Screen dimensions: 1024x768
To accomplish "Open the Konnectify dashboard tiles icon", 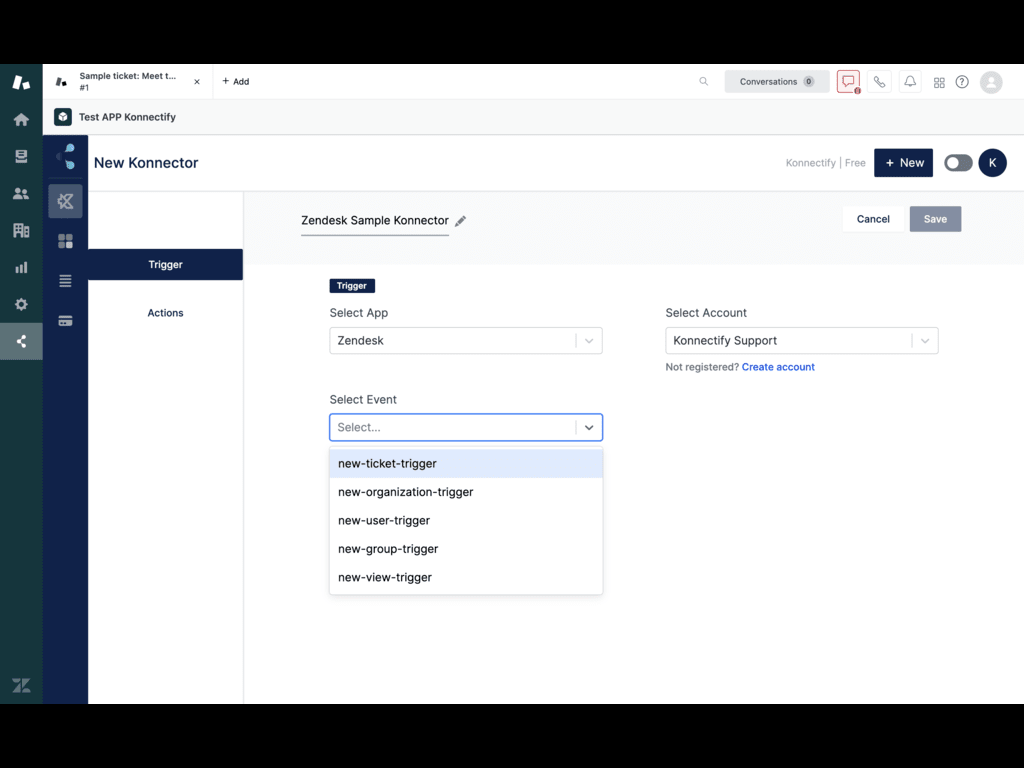I will coord(66,241).
